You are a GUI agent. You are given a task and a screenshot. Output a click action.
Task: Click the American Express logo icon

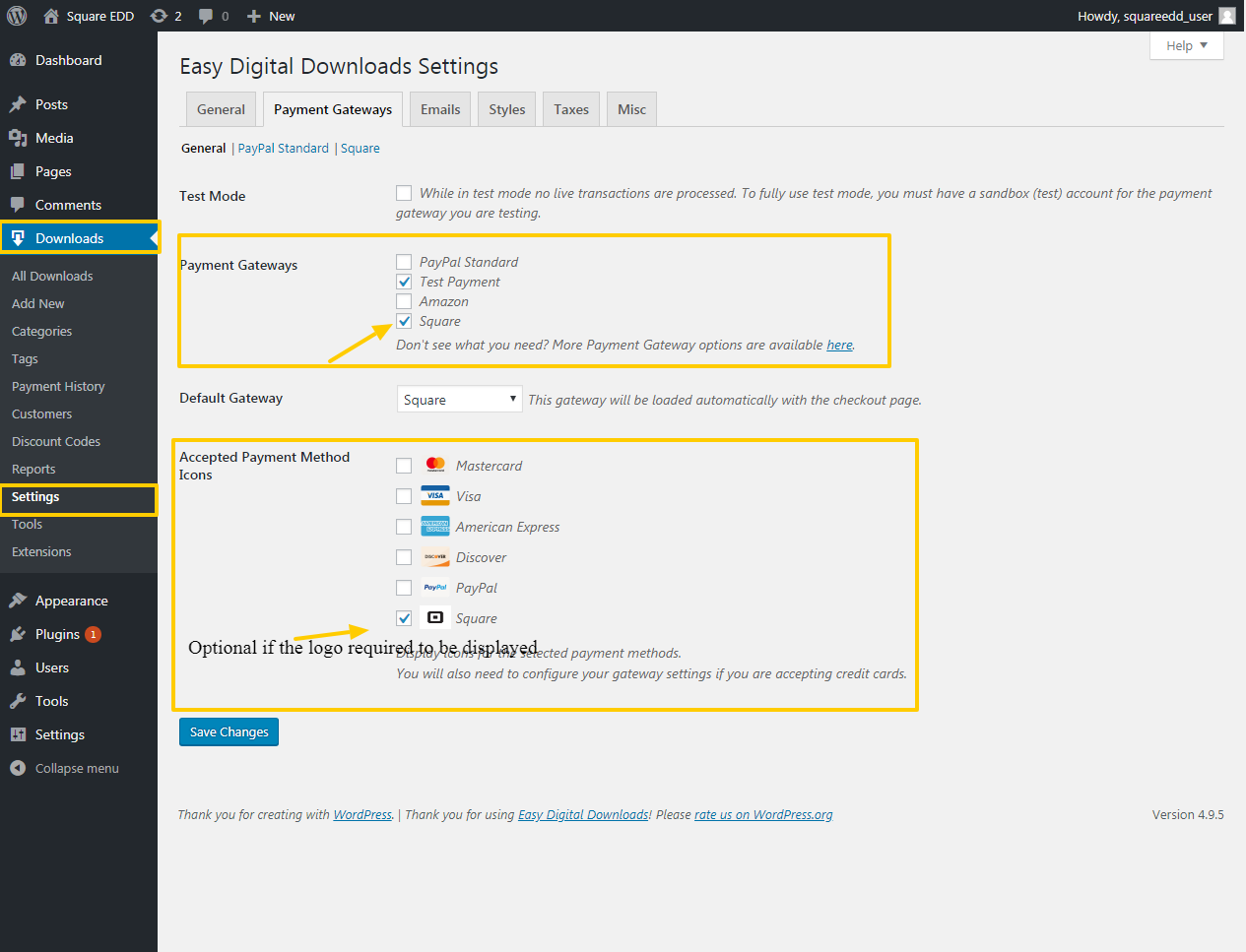(x=435, y=526)
